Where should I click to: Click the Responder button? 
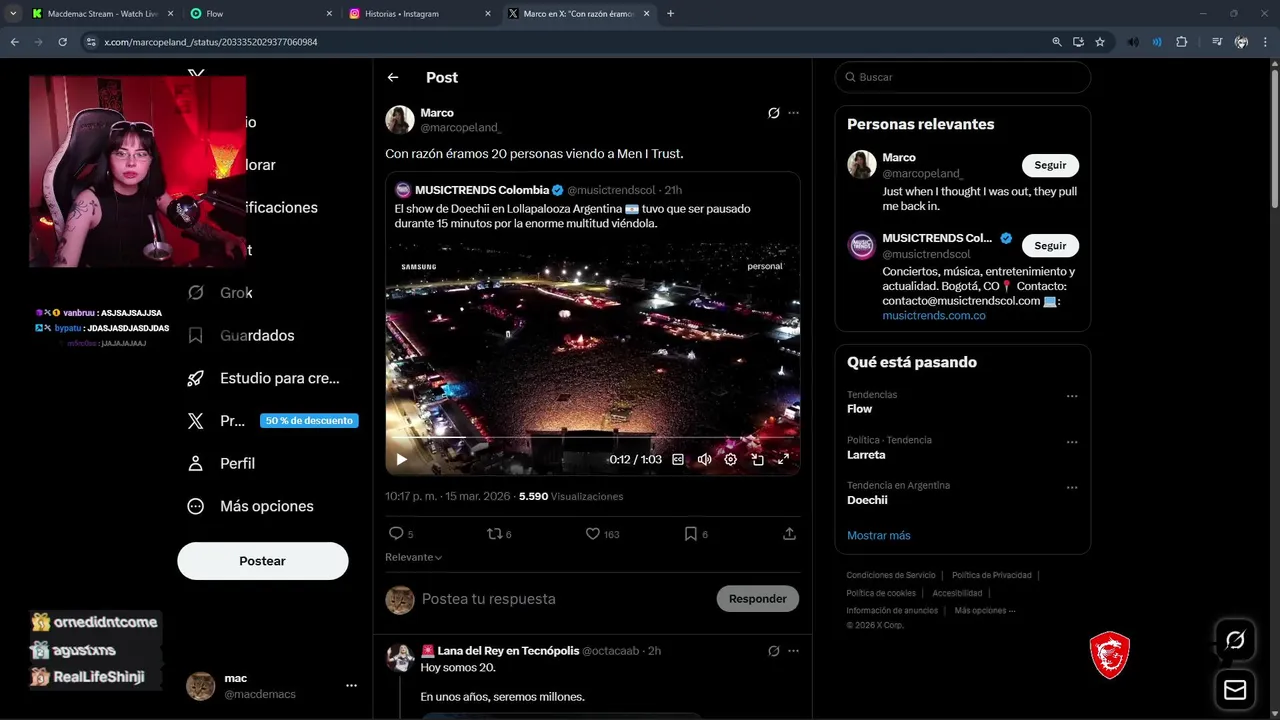(x=757, y=599)
